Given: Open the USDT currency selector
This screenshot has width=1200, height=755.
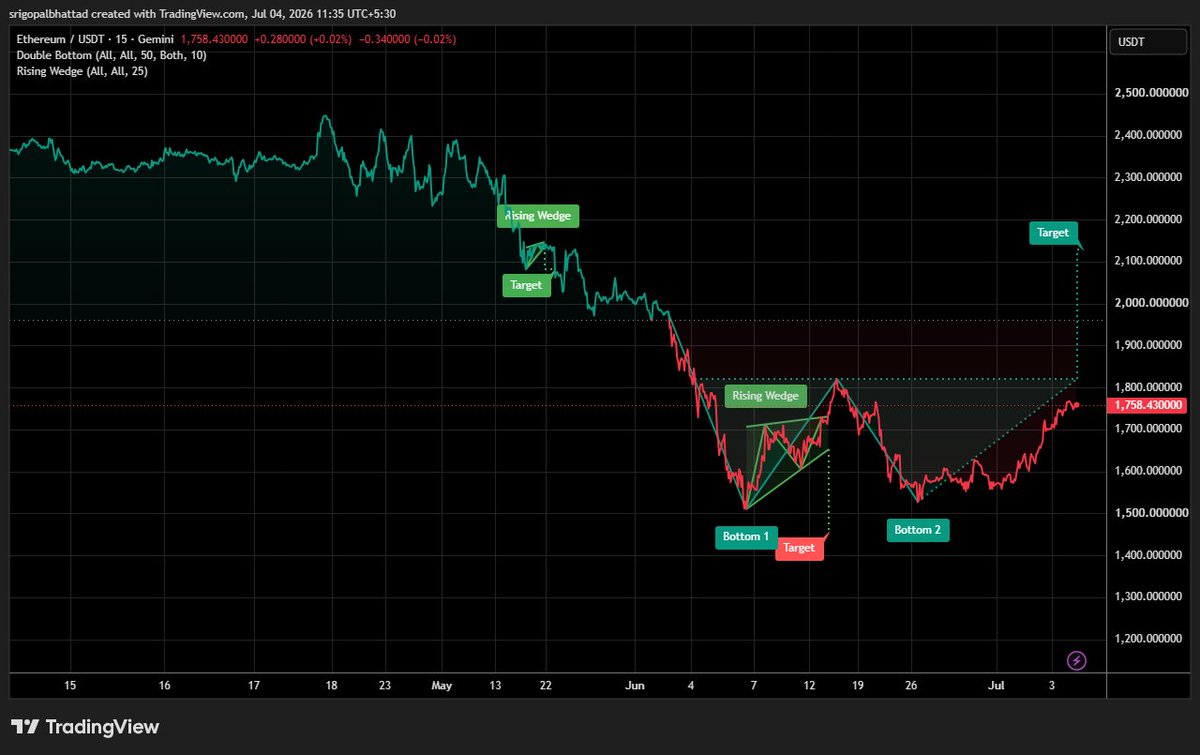Looking at the screenshot, I should (x=1149, y=41).
